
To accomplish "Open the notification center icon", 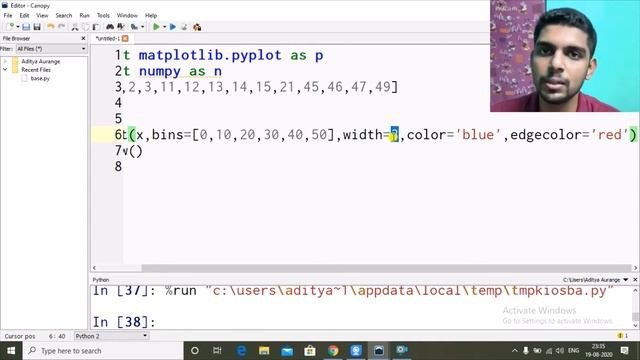I will tap(624, 351).
